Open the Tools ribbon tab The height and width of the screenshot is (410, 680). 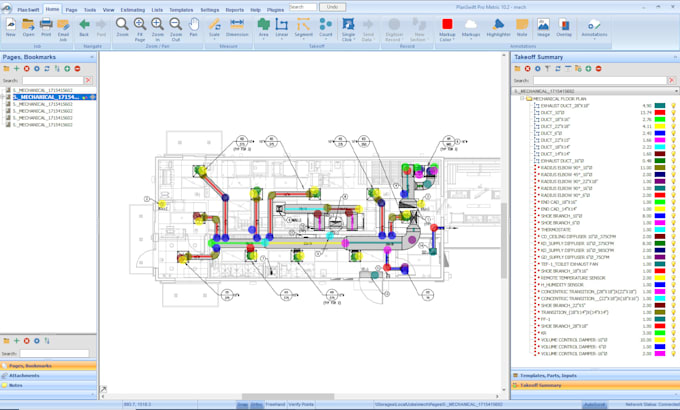pos(90,10)
